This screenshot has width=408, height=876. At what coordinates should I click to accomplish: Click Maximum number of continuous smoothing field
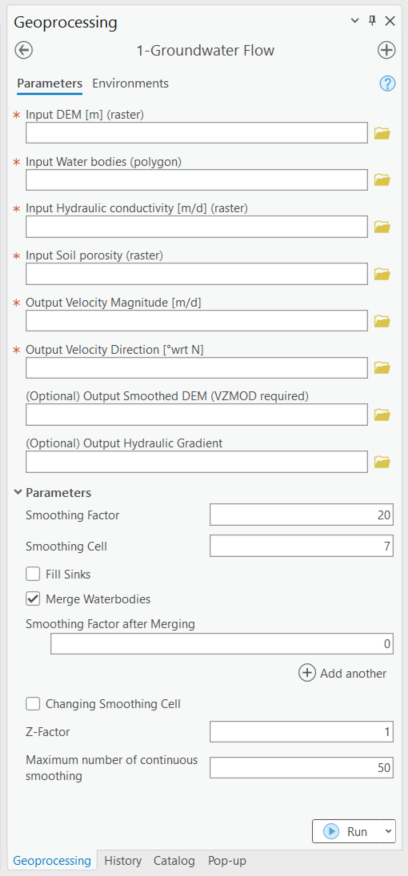(x=301, y=768)
